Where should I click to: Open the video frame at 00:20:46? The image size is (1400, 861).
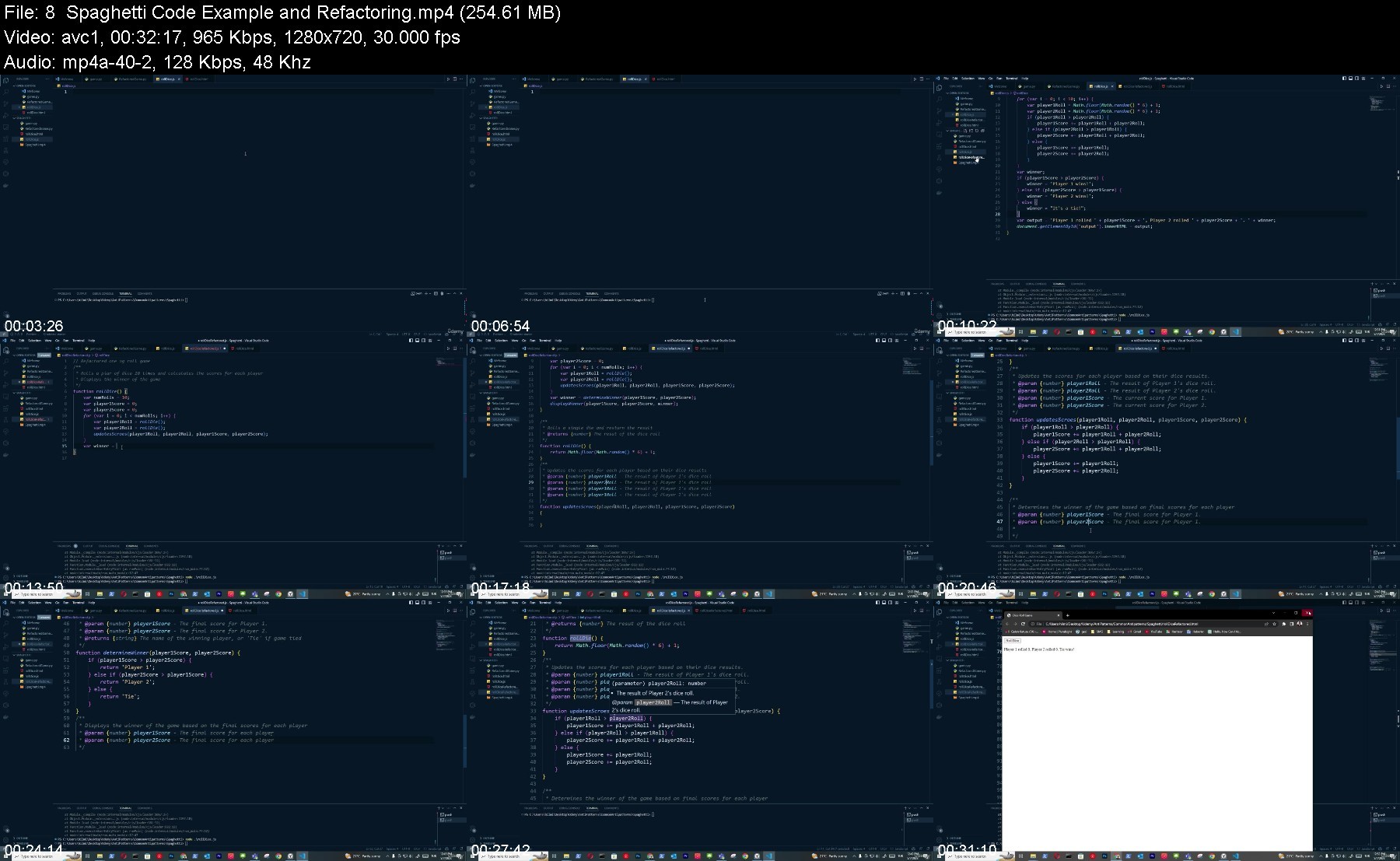(x=1167, y=467)
